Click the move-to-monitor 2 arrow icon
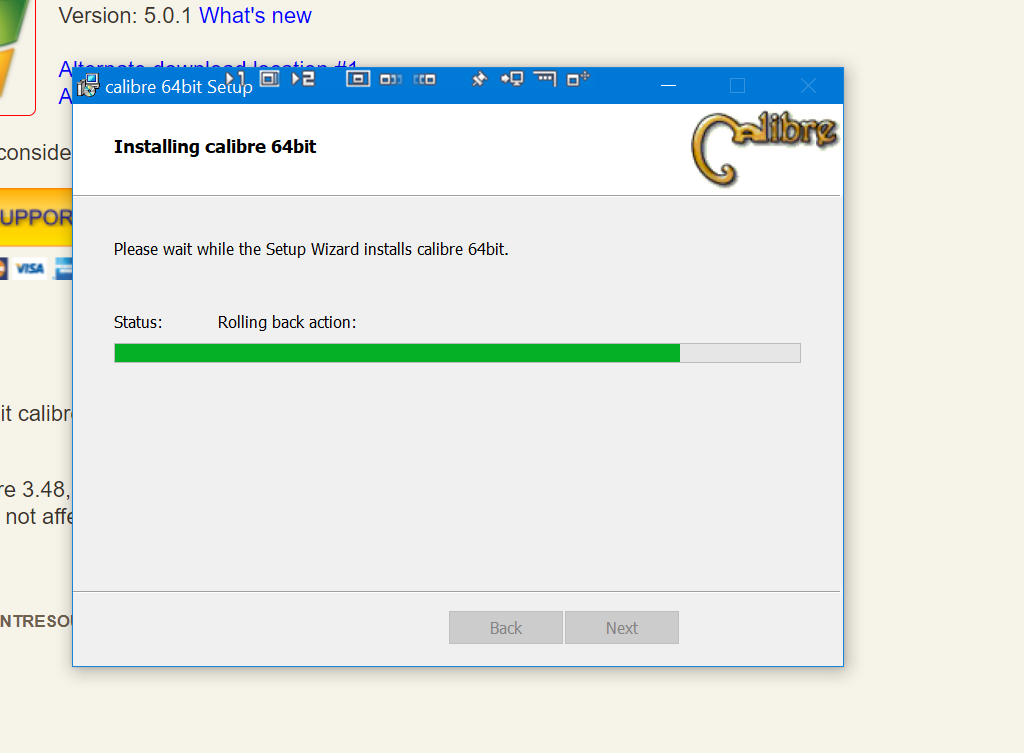The height and width of the screenshot is (753, 1024). [x=304, y=79]
